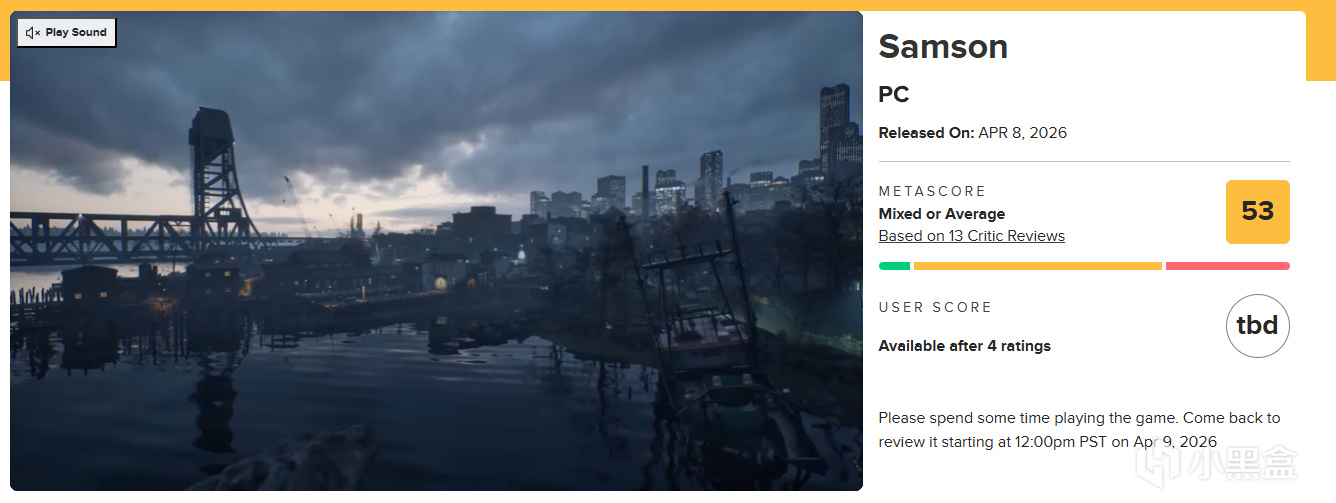Viewport: 1336px width, 503px height.
Task: Click the Samson game title
Action: [x=943, y=47]
